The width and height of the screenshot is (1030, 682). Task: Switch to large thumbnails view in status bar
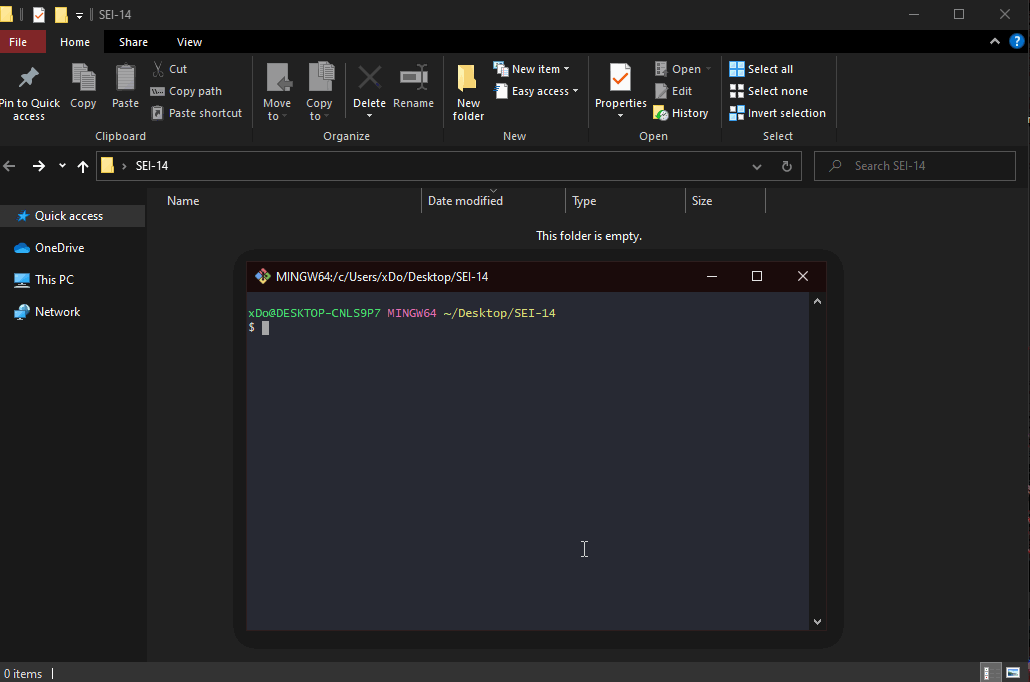pos(1012,673)
